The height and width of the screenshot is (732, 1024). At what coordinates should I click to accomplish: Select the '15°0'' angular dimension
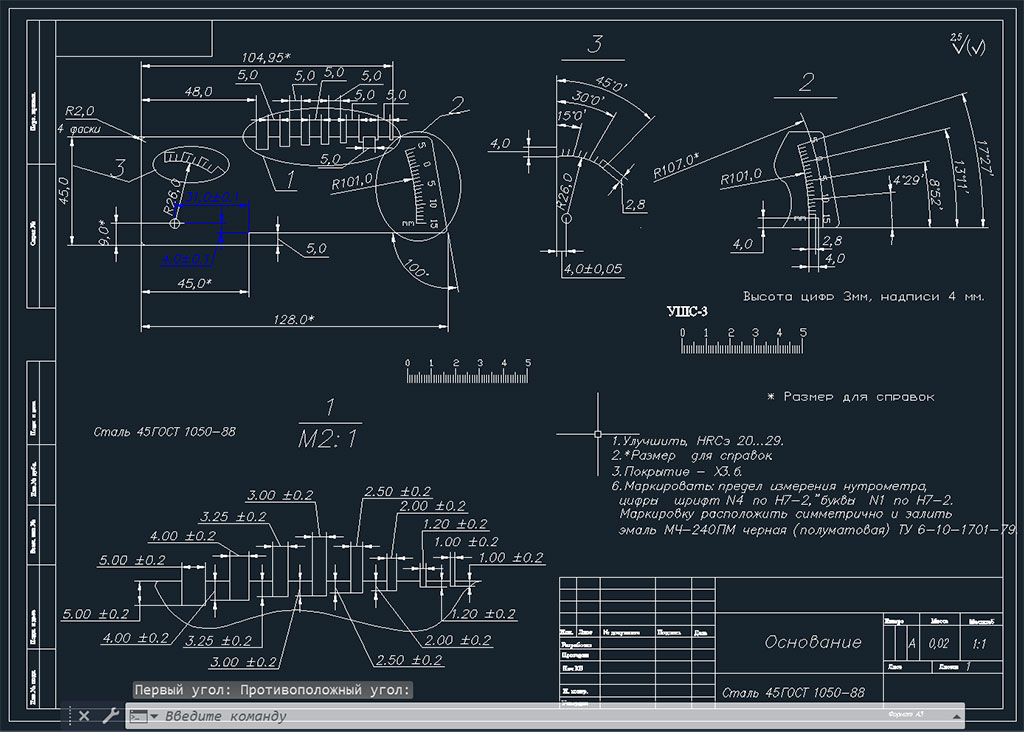coord(571,116)
